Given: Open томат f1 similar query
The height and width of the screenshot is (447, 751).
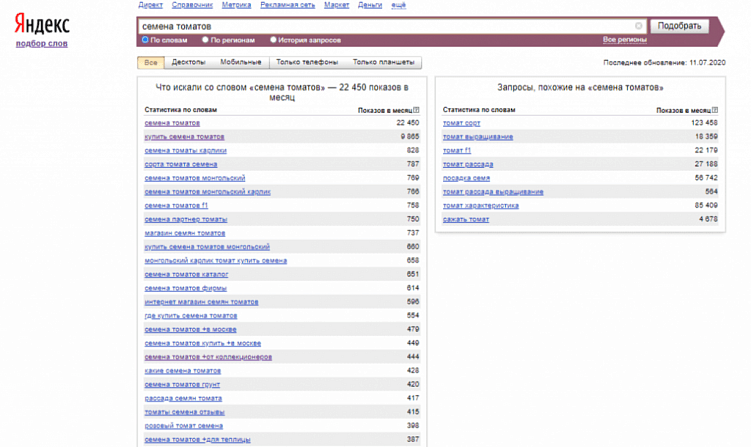Looking at the screenshot, I should [x=457, y=150].
